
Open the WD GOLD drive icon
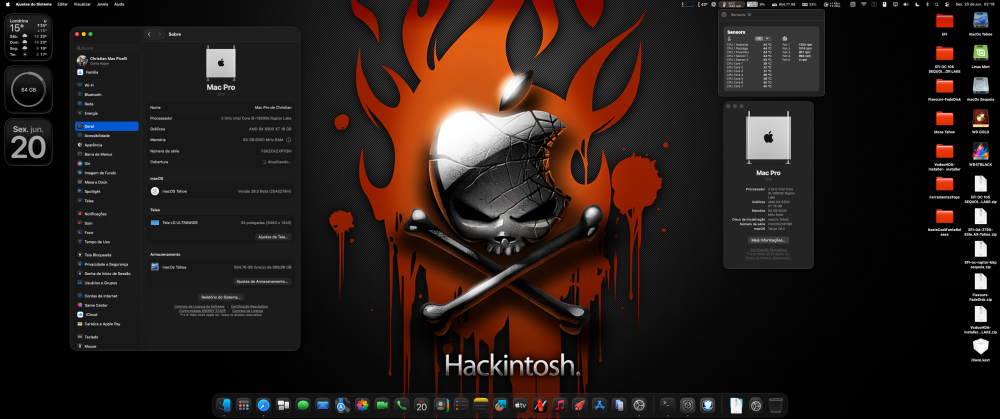click(x=980, y=121)
